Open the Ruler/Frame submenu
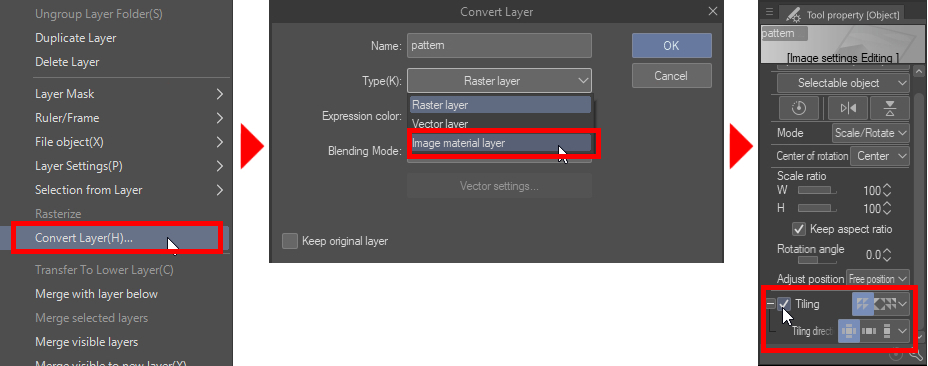Image resolution: width=928 pixels, height=366 pixels. coord(130,118)
